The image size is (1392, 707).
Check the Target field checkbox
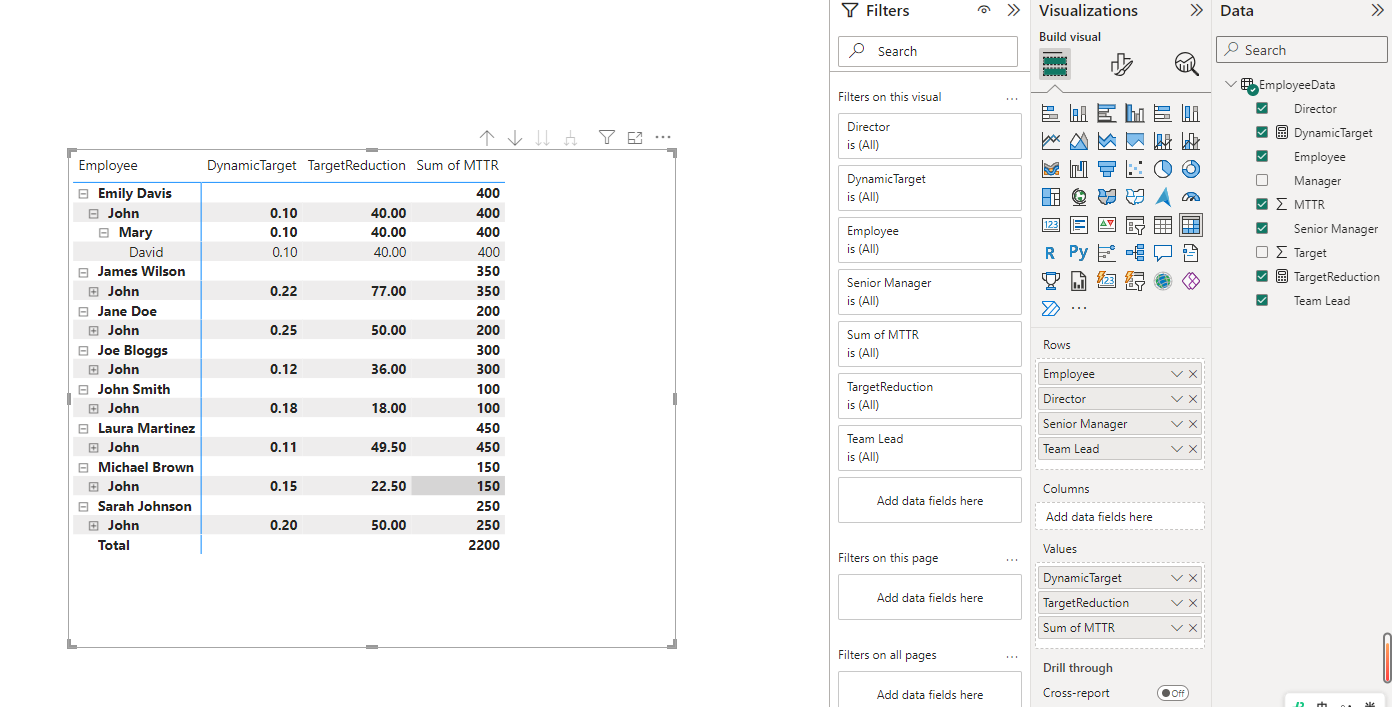click(x=1262, y=252)
